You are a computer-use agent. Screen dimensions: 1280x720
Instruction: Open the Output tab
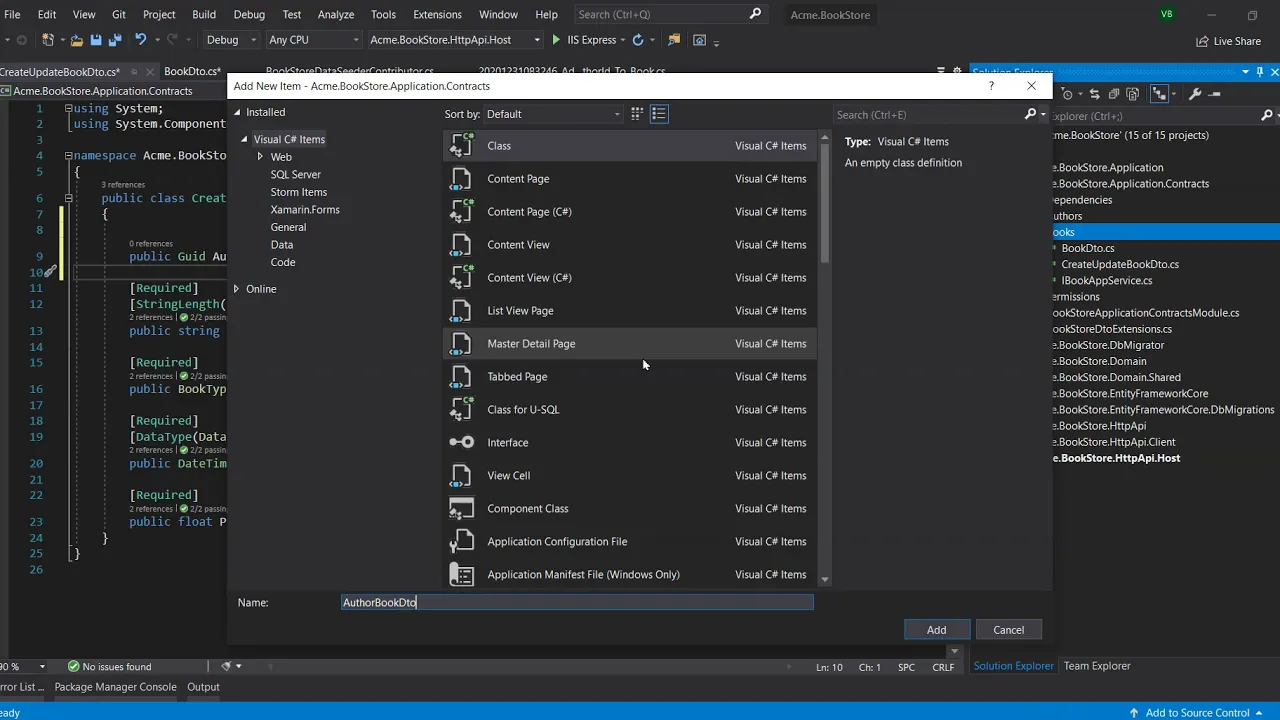click(203, 687)
